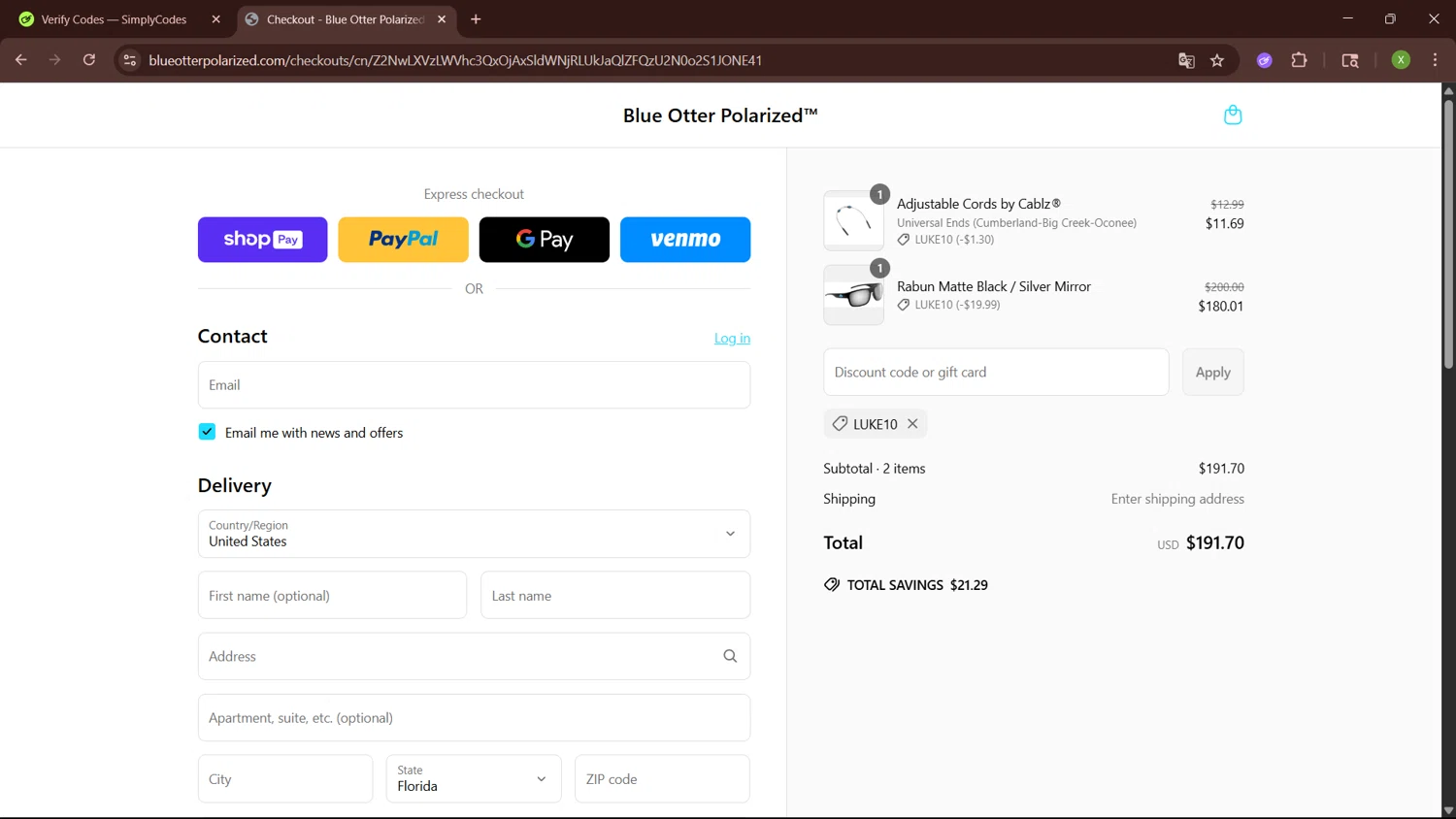Click the page vertical scrollbar thumb

[1448, 233]
